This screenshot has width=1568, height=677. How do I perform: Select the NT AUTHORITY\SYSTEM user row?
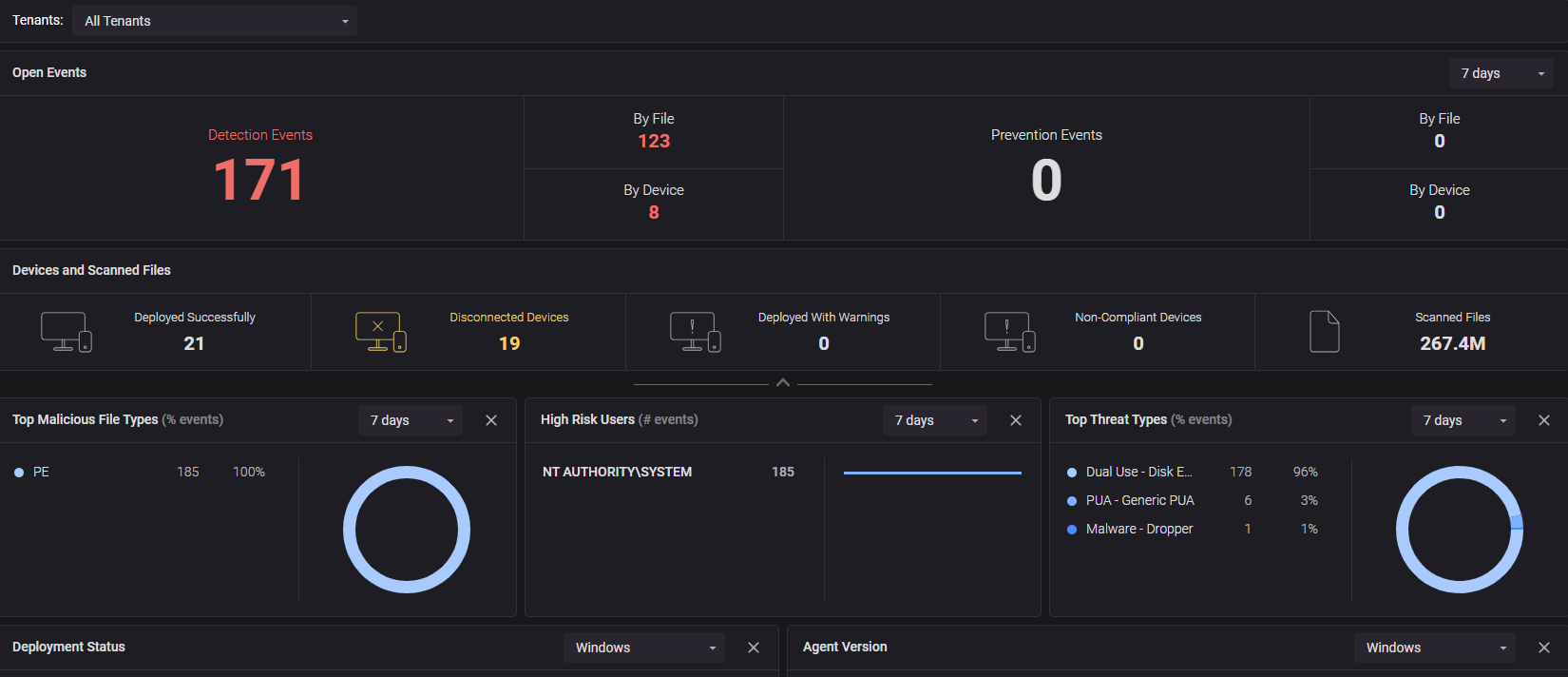(x=617, y=472)
